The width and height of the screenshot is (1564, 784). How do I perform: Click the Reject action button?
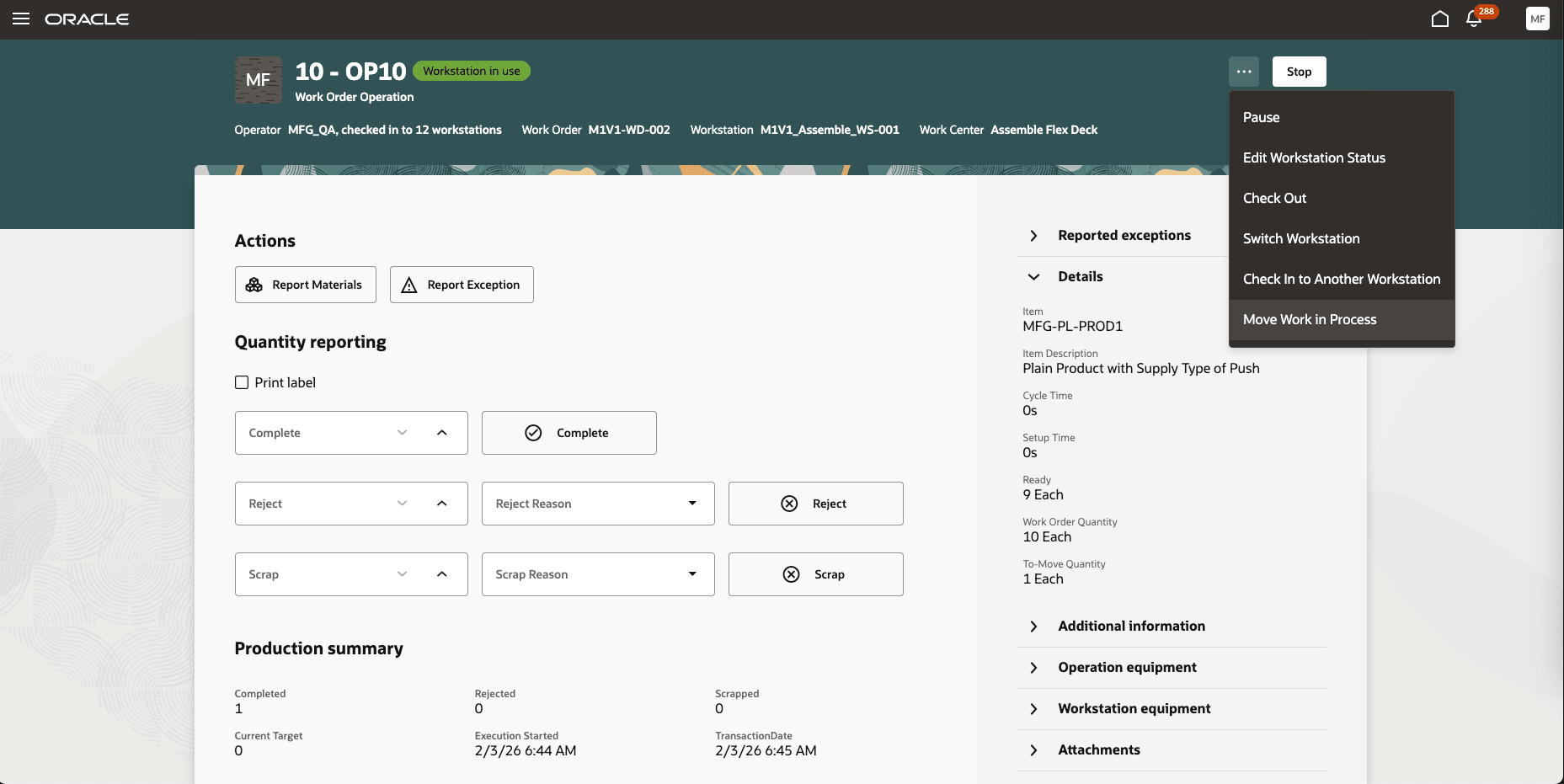(x=816, y=504)
